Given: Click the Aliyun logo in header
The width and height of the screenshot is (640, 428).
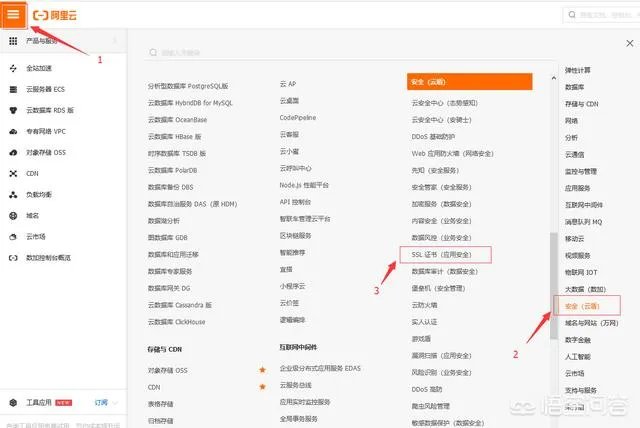Looking at the screenshot, I should pos(55,16).
